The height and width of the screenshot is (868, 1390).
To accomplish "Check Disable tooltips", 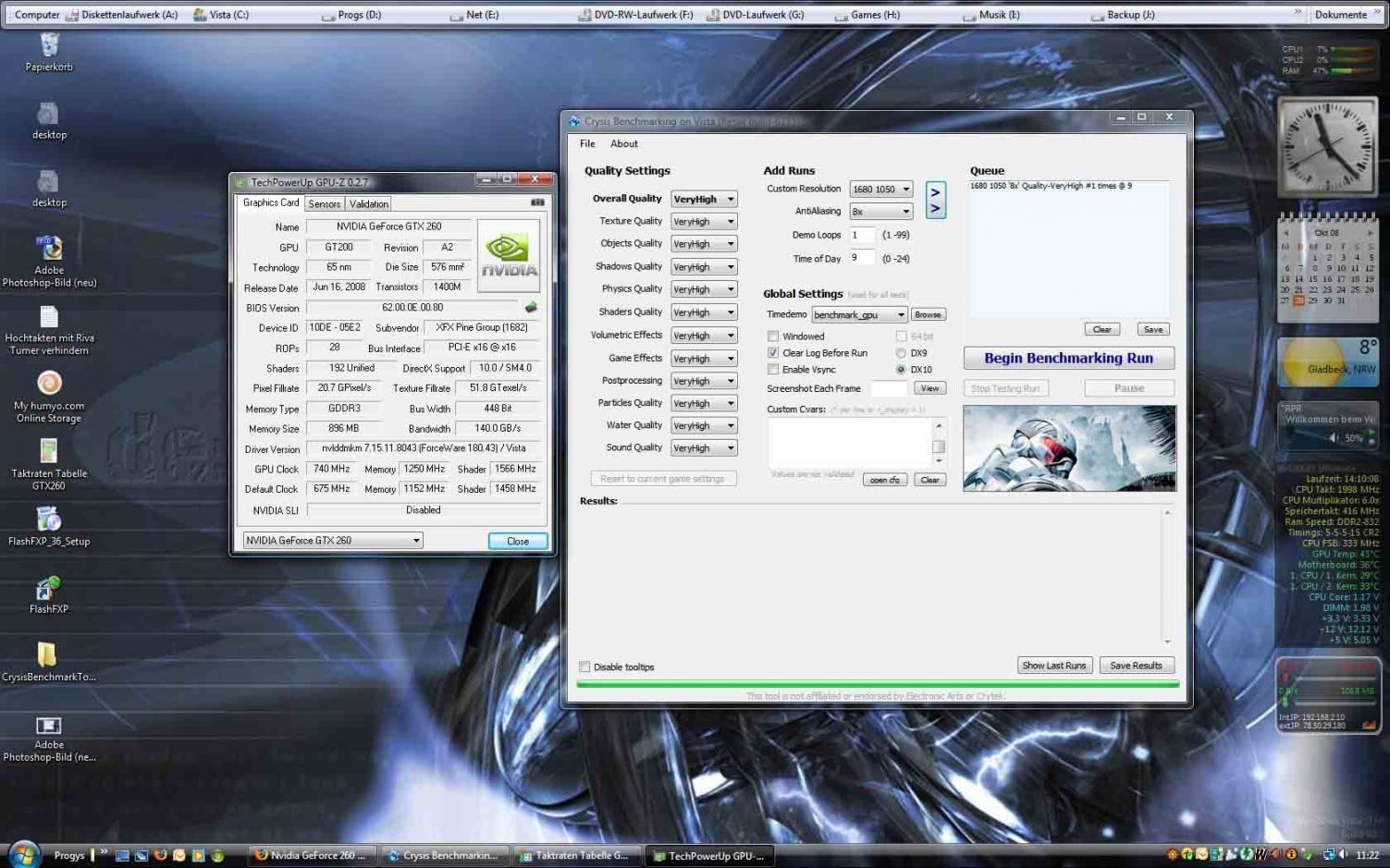I will coord(584,666).
